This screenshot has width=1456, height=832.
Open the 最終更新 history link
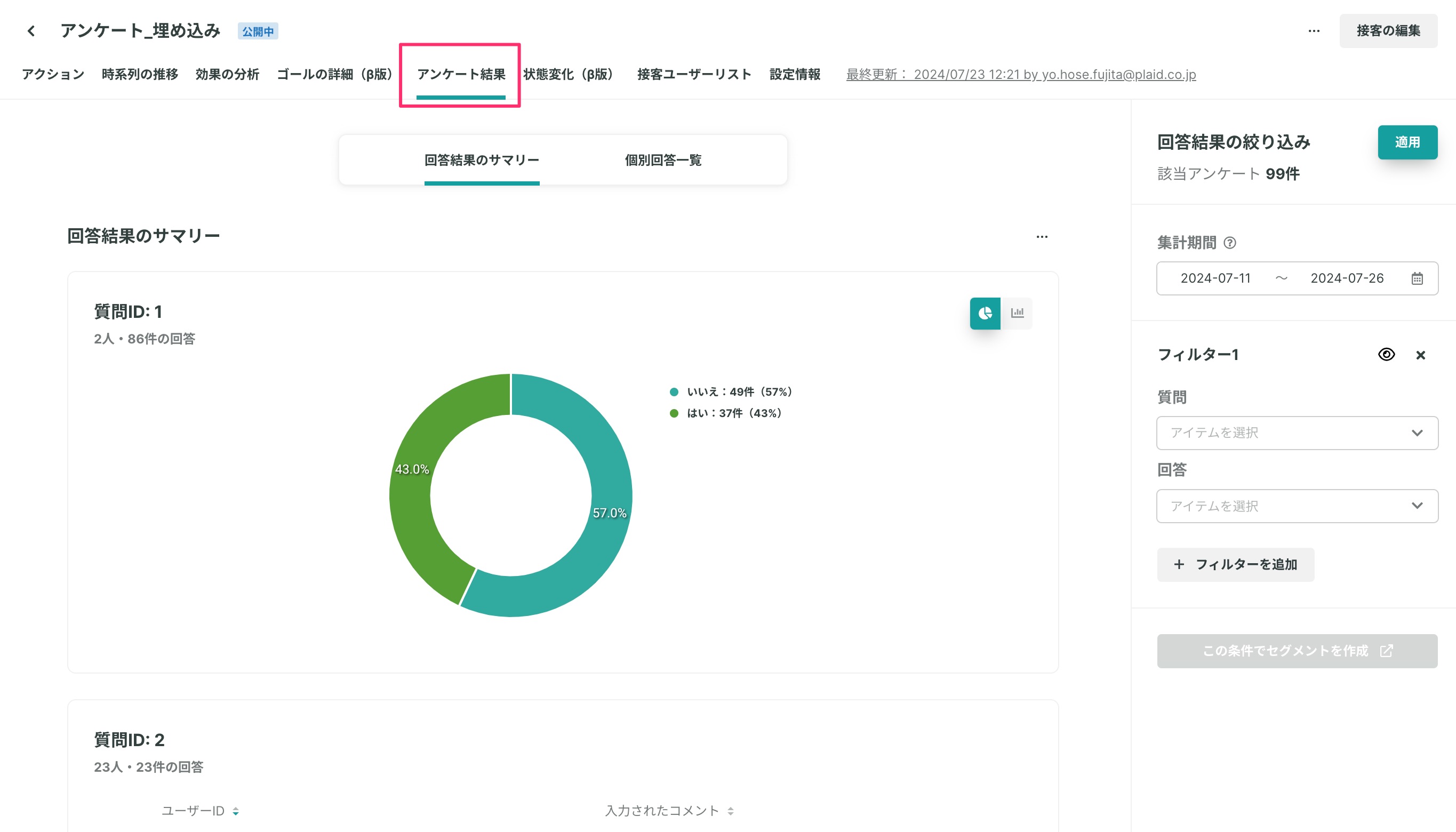click(x=1021, y=74)
